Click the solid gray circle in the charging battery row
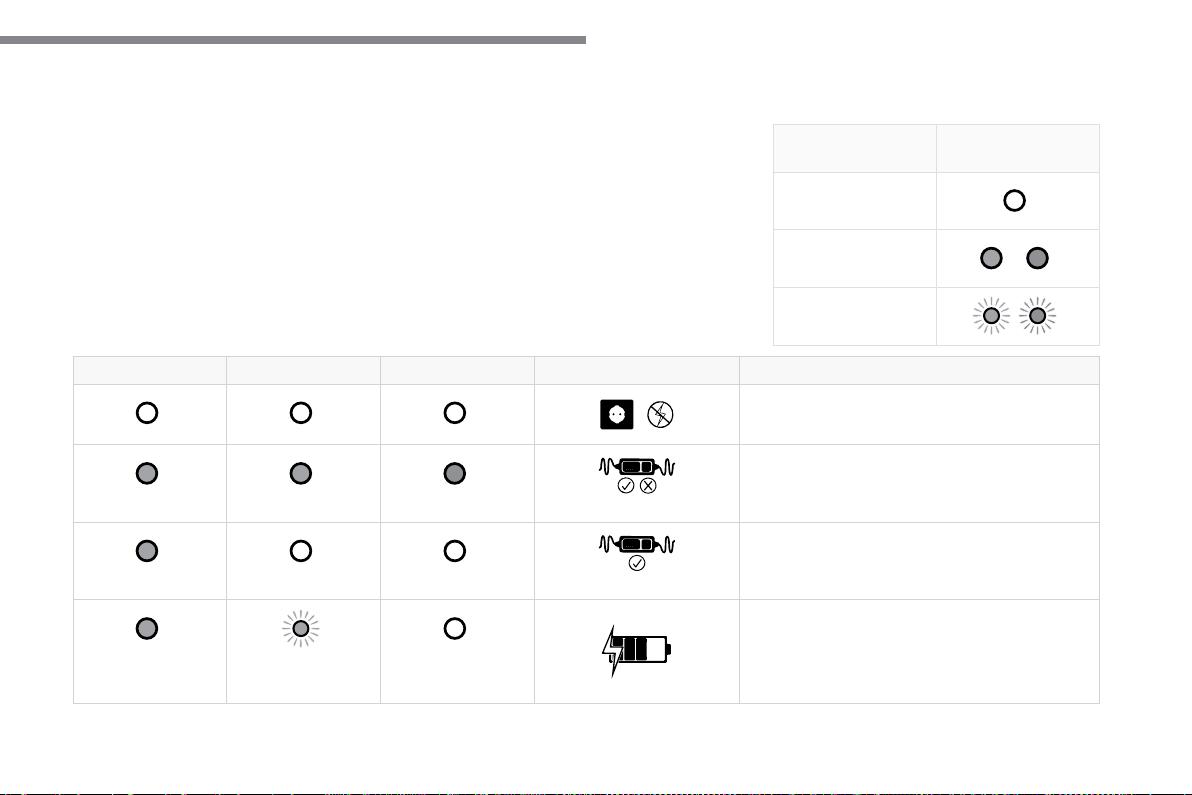 147,629
